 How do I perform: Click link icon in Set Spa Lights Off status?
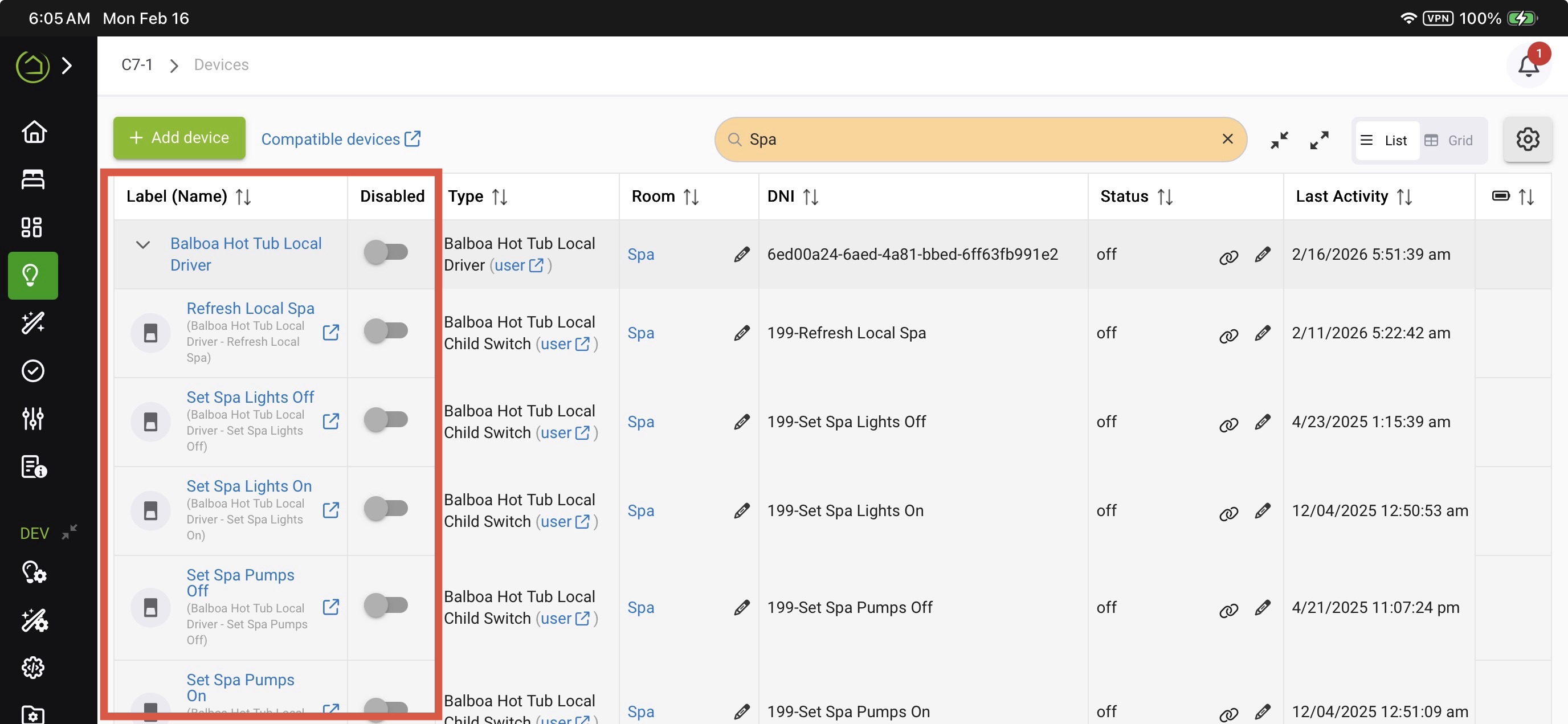point(1228,424)
